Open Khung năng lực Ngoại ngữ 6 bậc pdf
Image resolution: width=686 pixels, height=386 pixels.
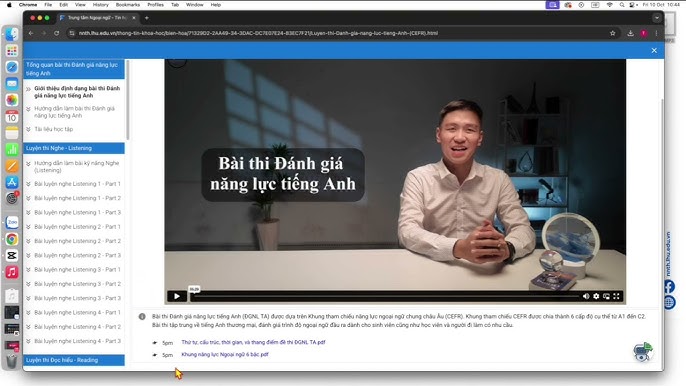tap(225, 354)
